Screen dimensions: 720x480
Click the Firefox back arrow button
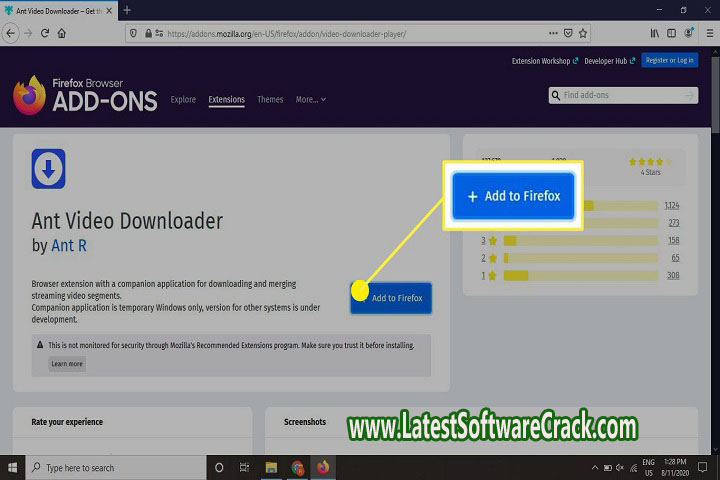[x=11, y=33]
